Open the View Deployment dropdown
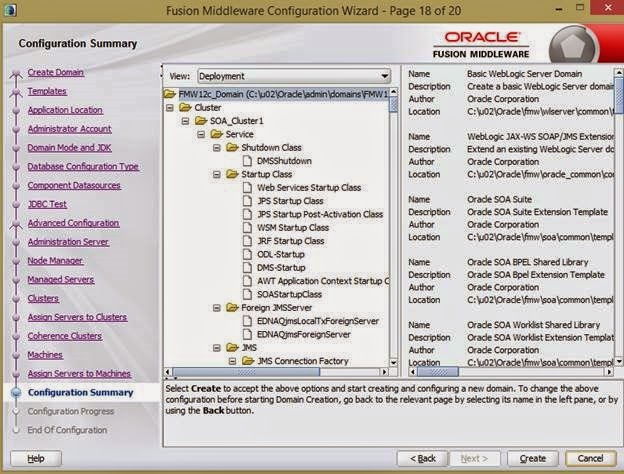Viewport: 624px width, 474px height. coord(294,76)
